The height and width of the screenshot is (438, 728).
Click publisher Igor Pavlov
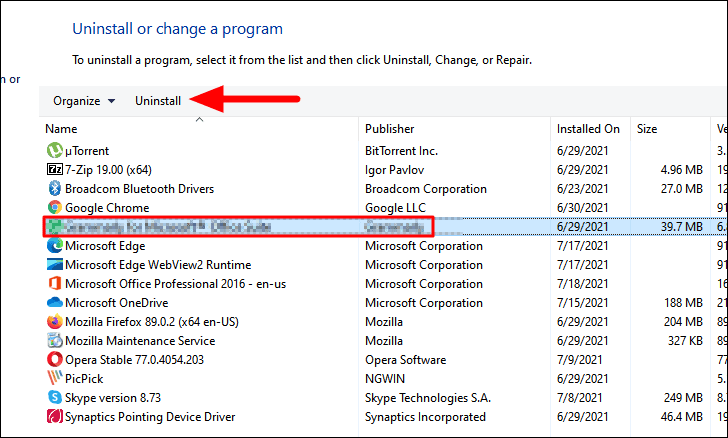click(x=394, y=170)
